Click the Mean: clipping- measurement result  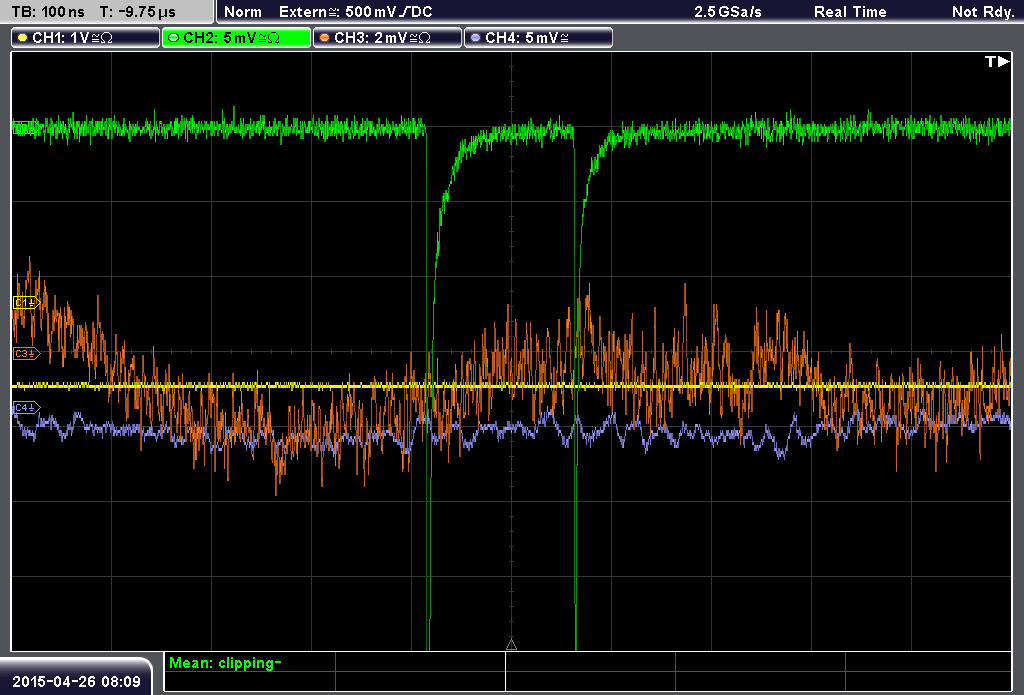[x=225, y=663]
